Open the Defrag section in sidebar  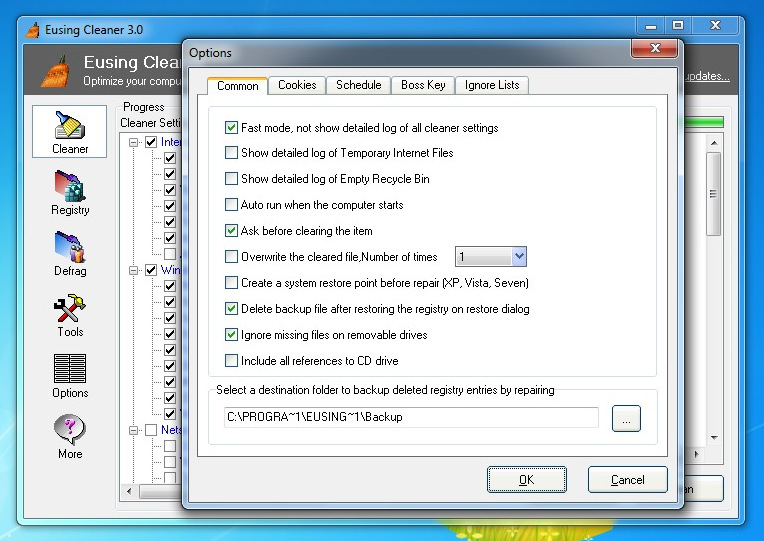[70, 253]
